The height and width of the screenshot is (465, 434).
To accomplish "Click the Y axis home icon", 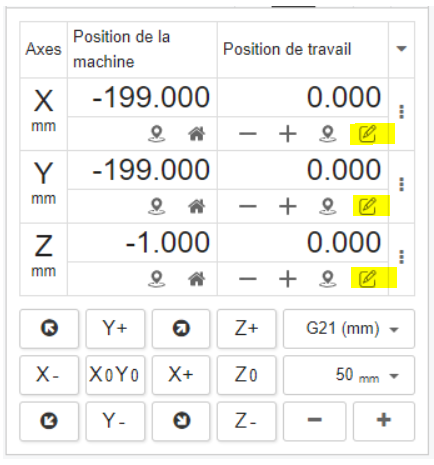I will [197, 206].
